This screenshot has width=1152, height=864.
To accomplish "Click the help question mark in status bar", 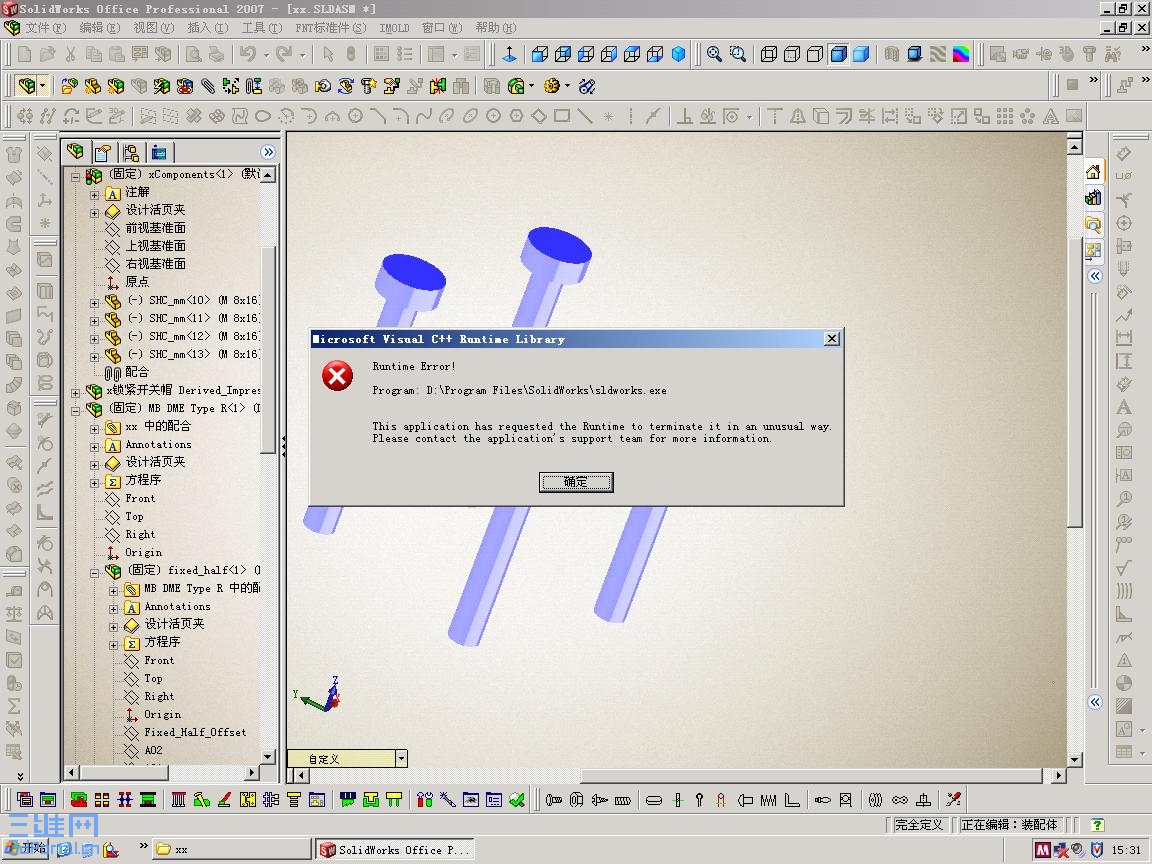I will (1098, 825).
